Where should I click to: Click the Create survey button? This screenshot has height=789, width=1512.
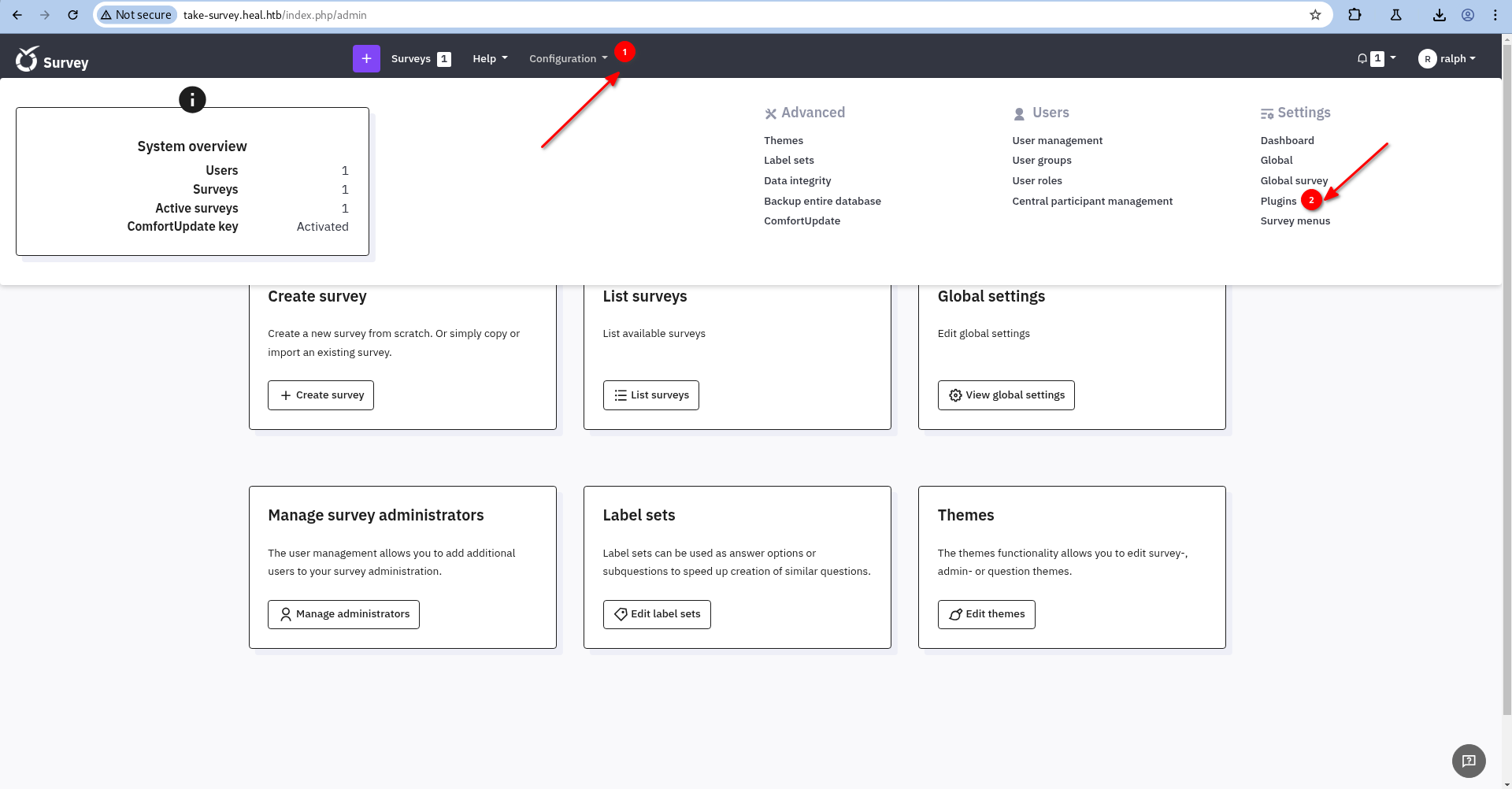[321, 395]
